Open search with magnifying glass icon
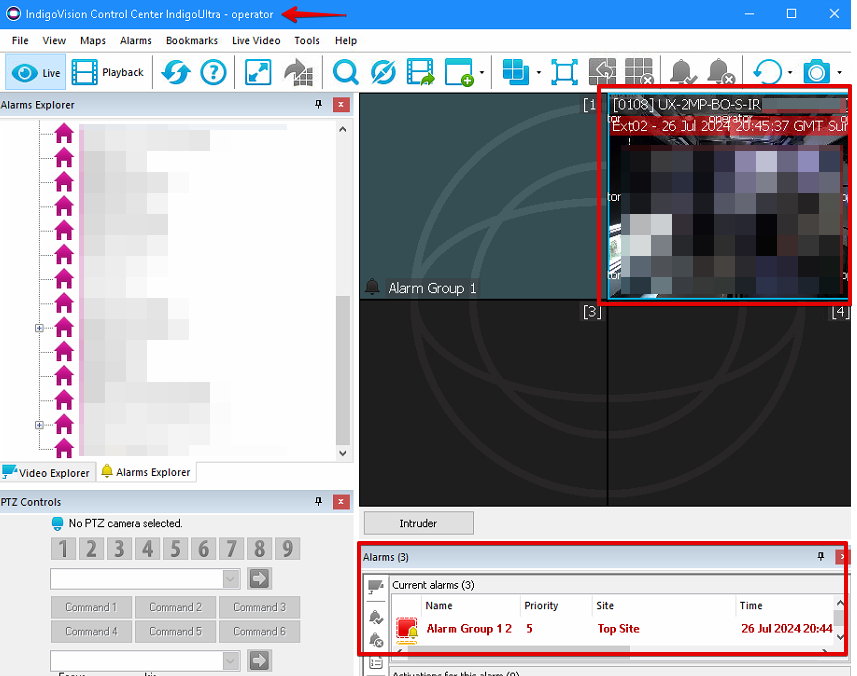Screen dimensions: 857x676 click(x=345, y=72)
